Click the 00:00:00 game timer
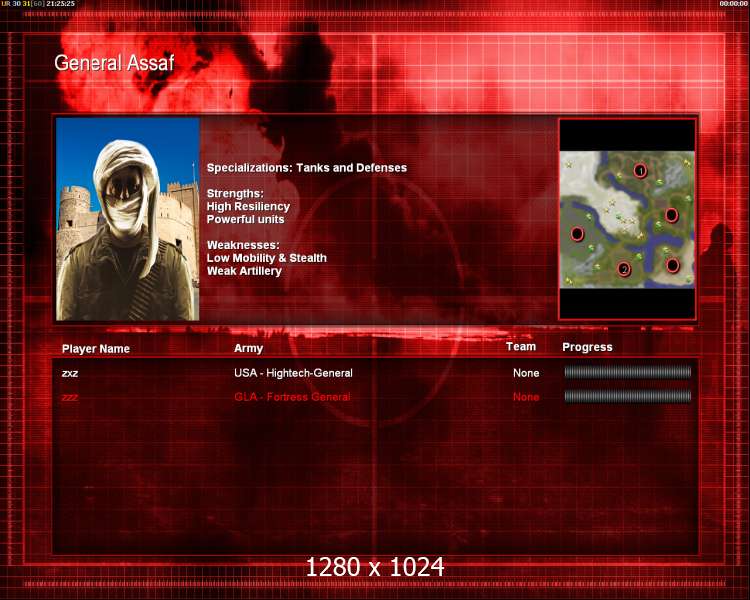The height and width of the screenshot is (600, 750). coord(733,4)
